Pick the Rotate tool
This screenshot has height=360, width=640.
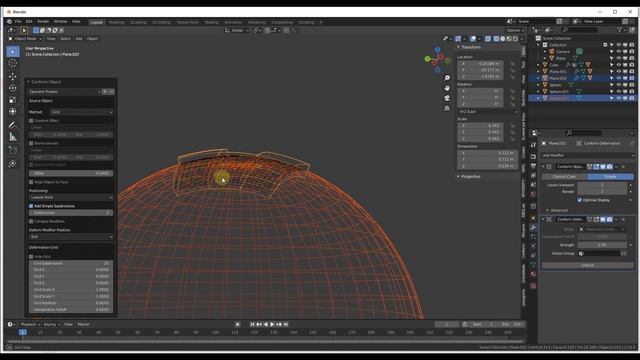(13, 88)
